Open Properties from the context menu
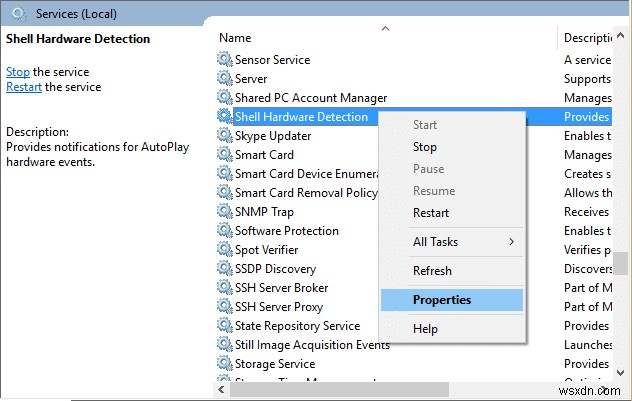The width and height of the screenshot is (632, 401). (x=441, y=299)
